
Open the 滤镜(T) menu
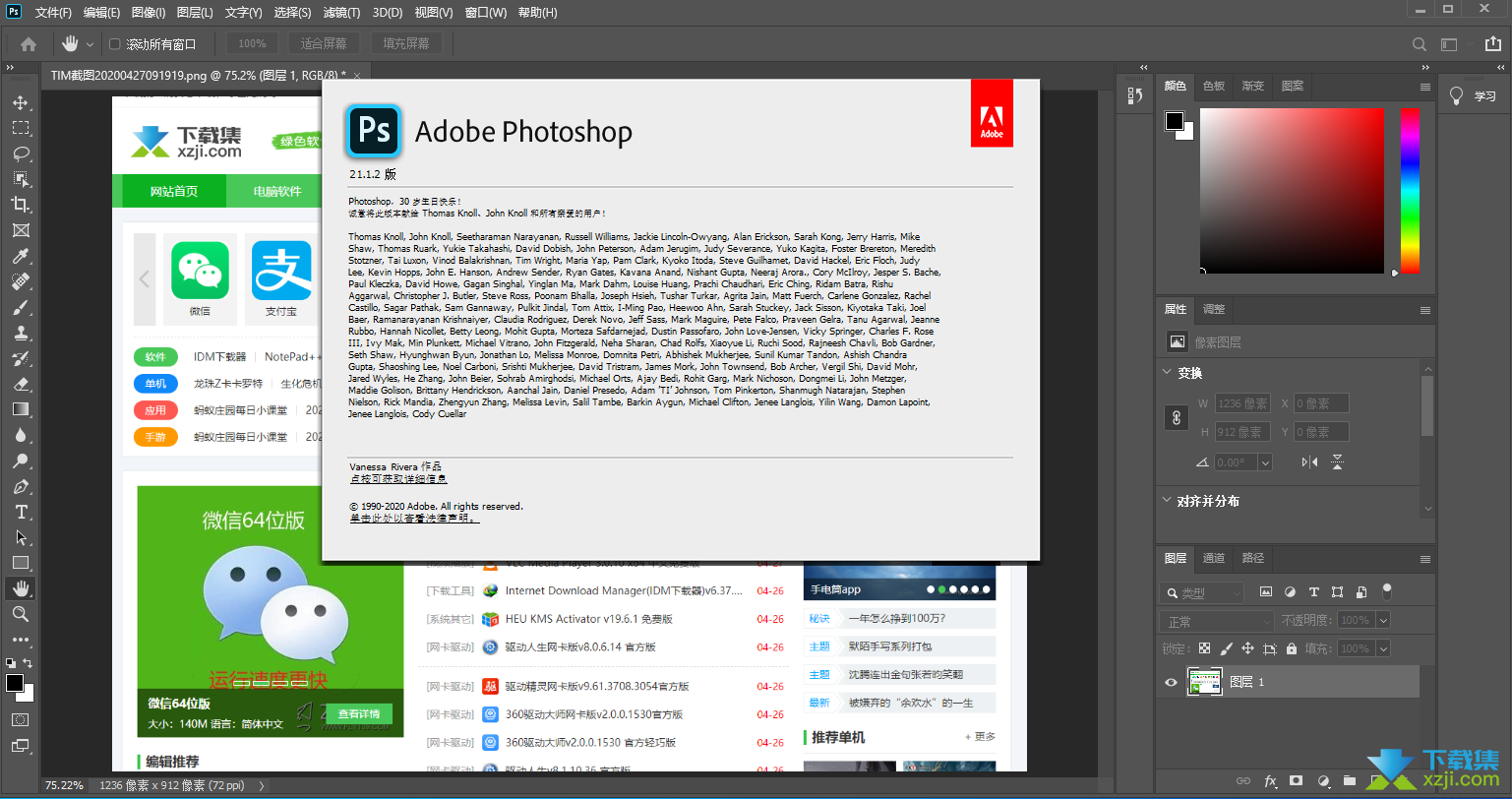tap(341, 13)
